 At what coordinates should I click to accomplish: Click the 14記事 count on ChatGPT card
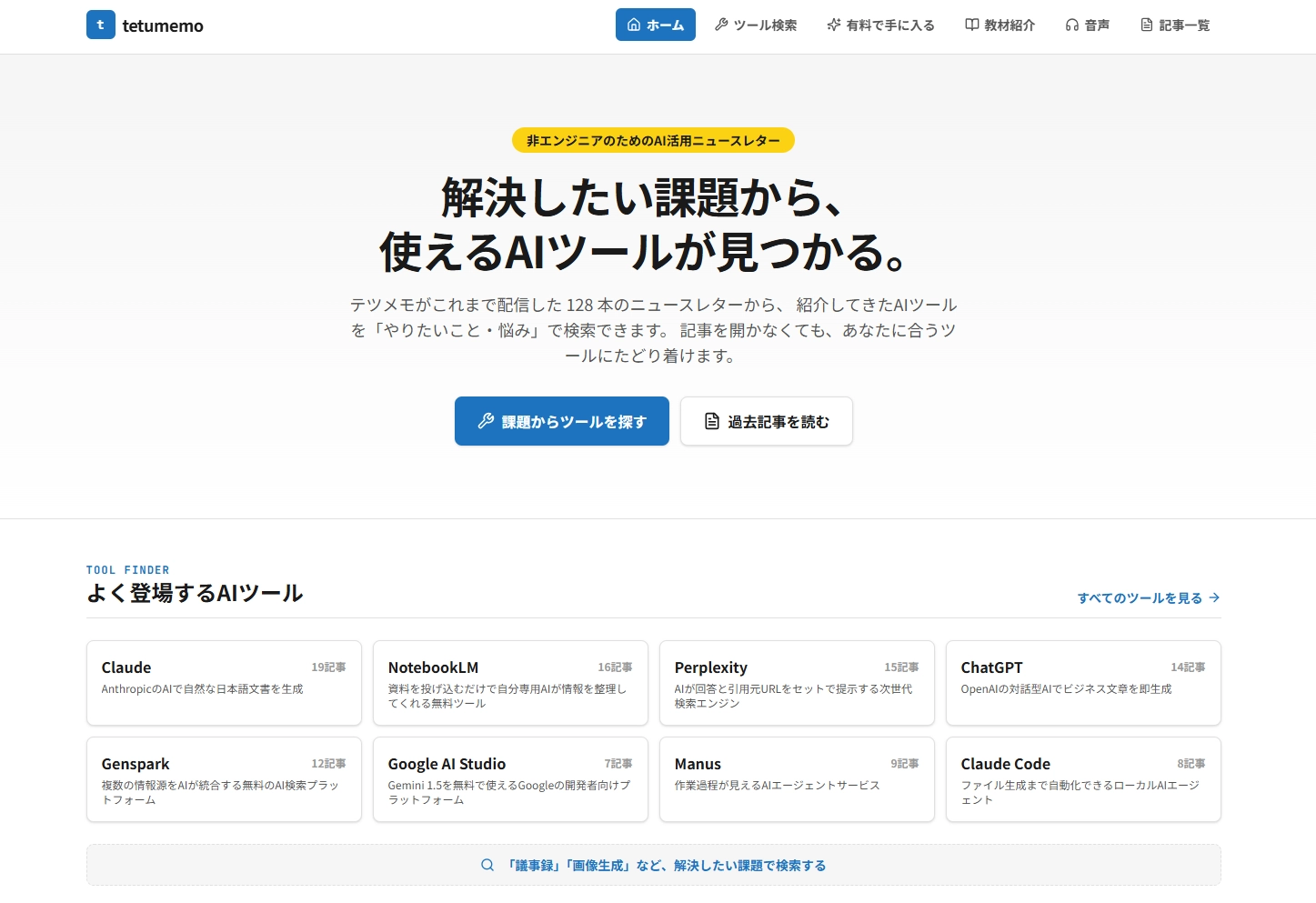(1188, 667)
